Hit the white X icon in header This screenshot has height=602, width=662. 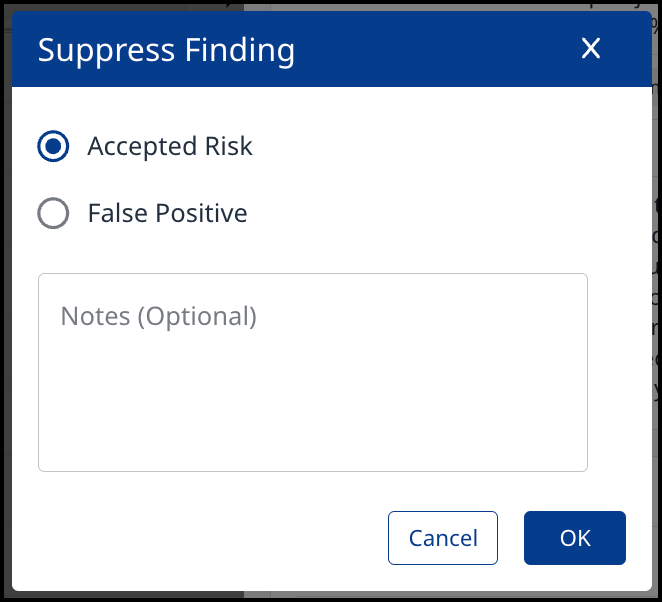(591, 49)
